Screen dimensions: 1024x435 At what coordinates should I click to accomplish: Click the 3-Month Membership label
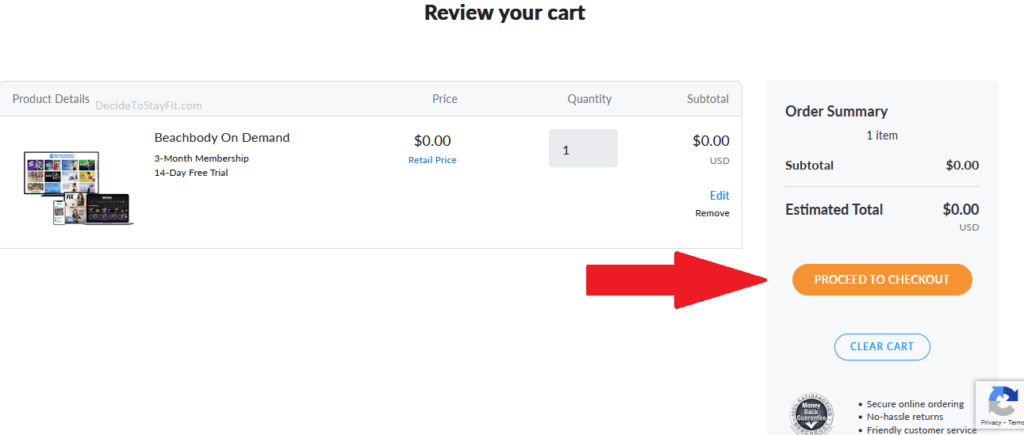(201, 158)
